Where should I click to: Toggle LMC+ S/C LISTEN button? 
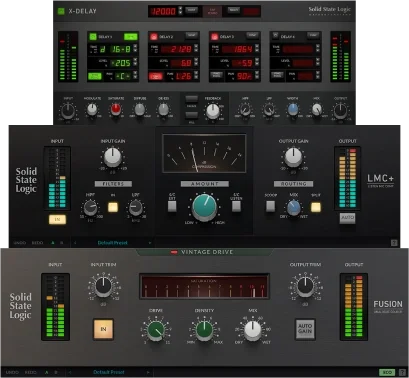(x=236, y=206)
